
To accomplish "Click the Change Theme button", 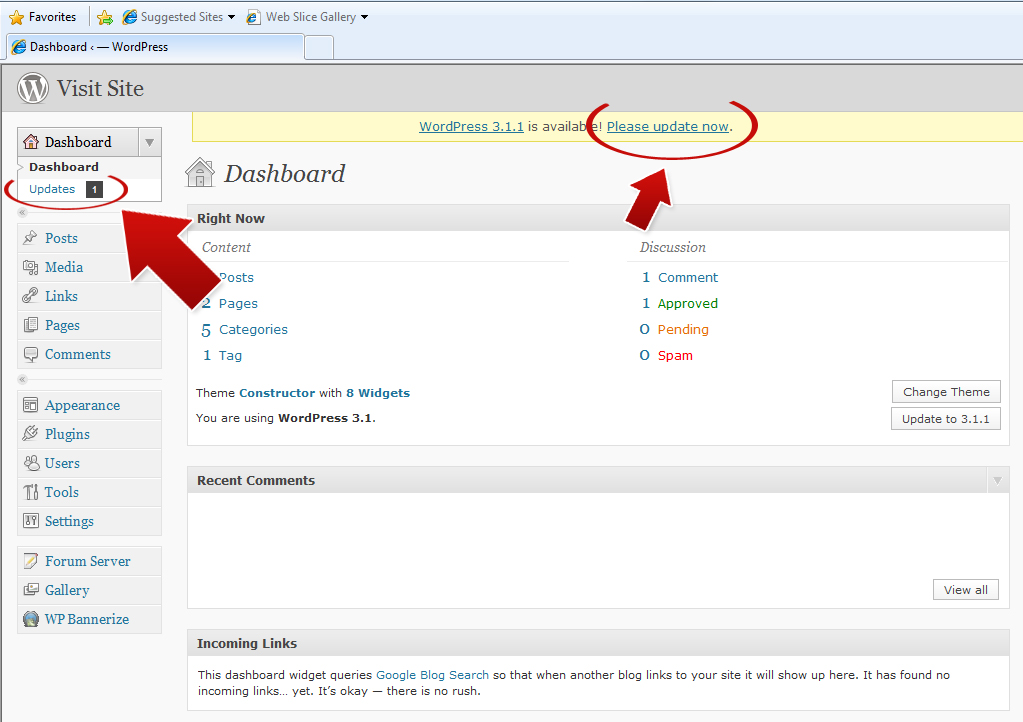I will tap(946, 392).
